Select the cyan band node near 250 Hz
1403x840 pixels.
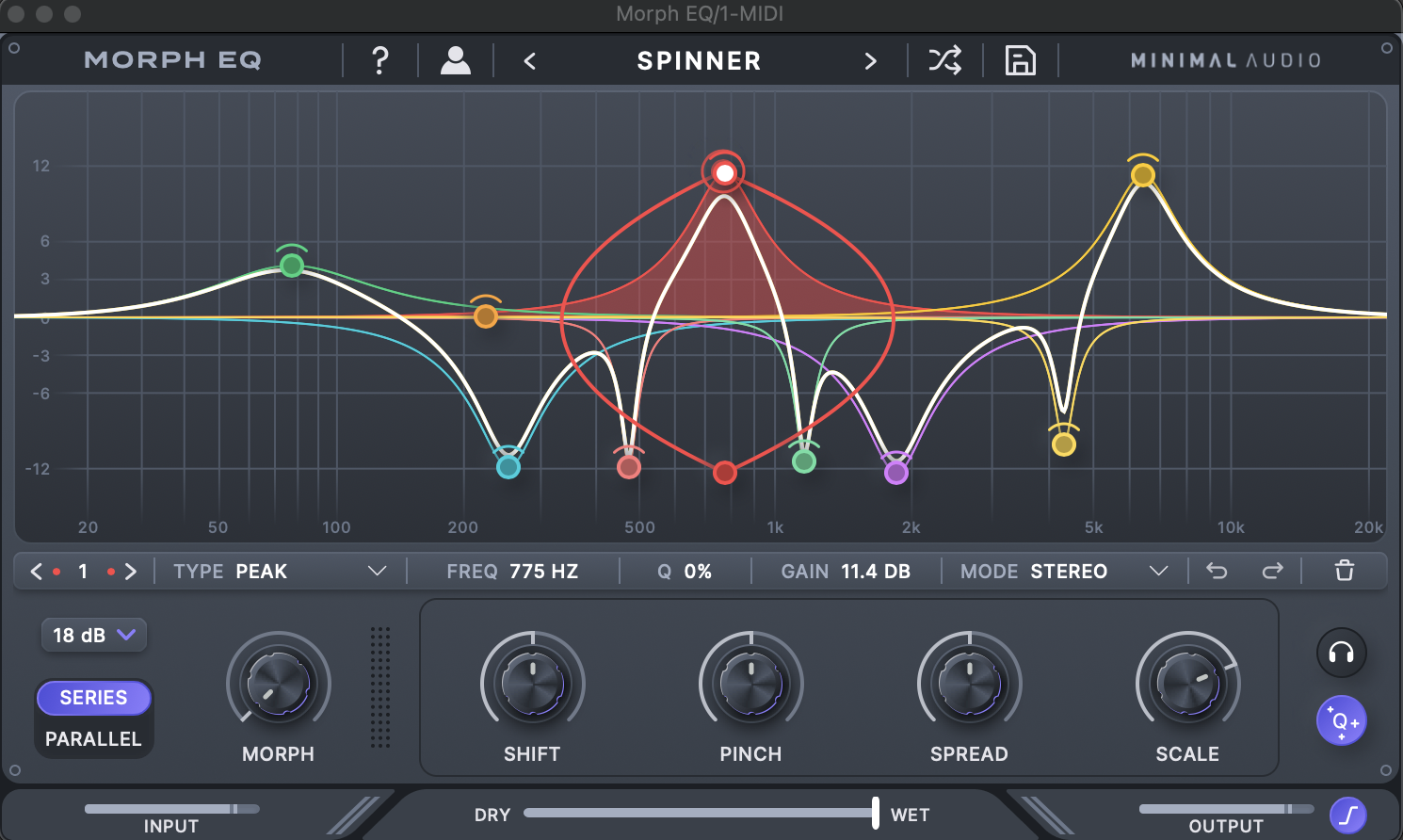point(508,466)
